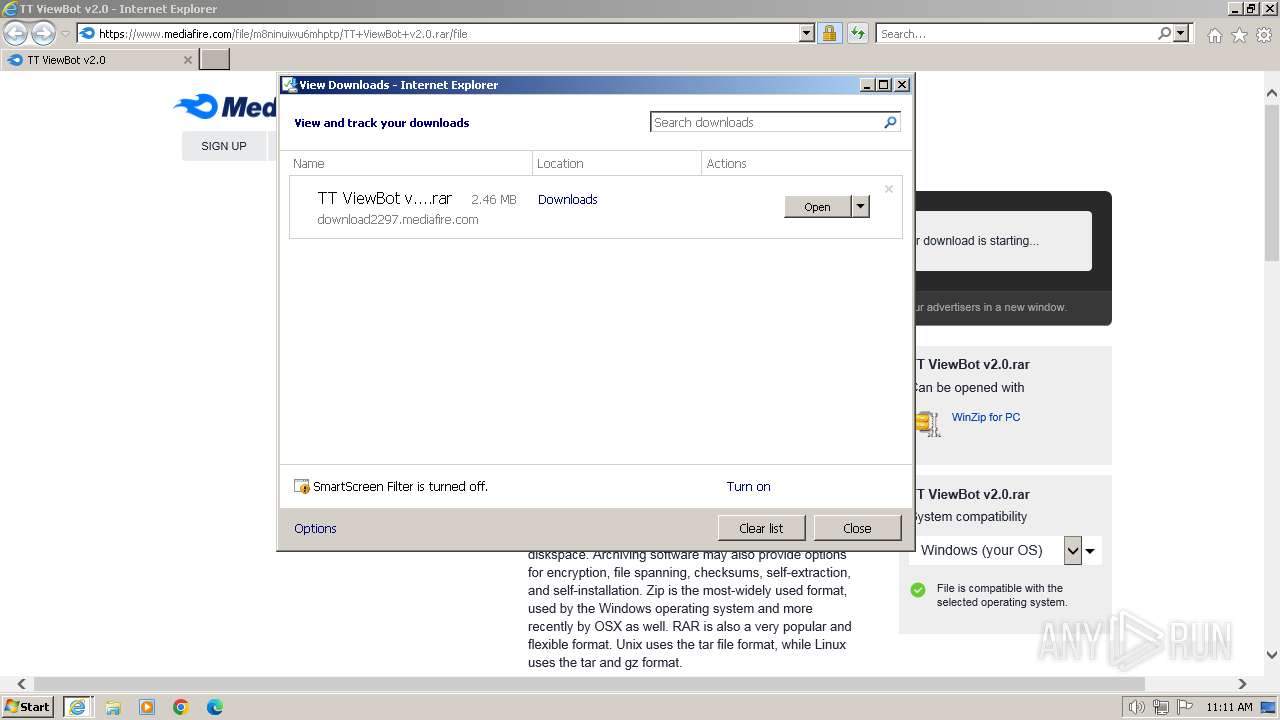The height and width of the screenshot is (720, 1280).
Task: Expand the search provider dropdown arrow
Action: 1182,33
